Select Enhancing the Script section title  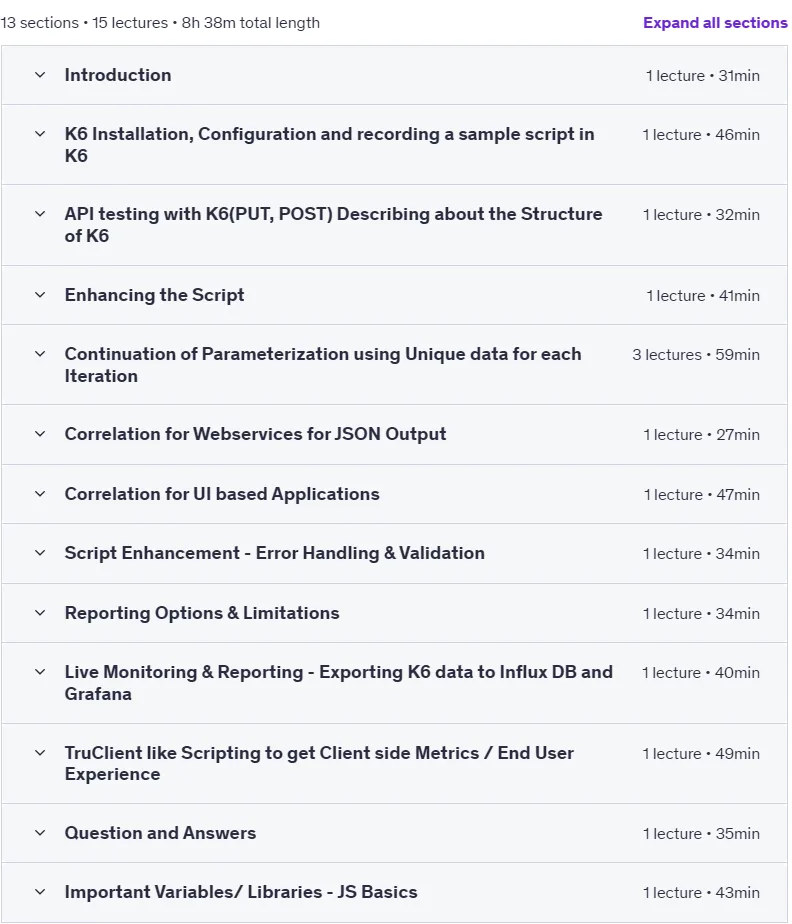(x=154, y=295)
